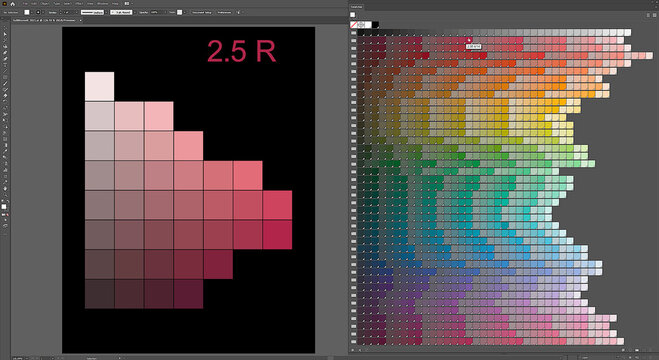Image resolution: width=659 pixels, height=360 pixels.
Task: Select the '2.5 R' text on the artboard
Action: (242, 51)
